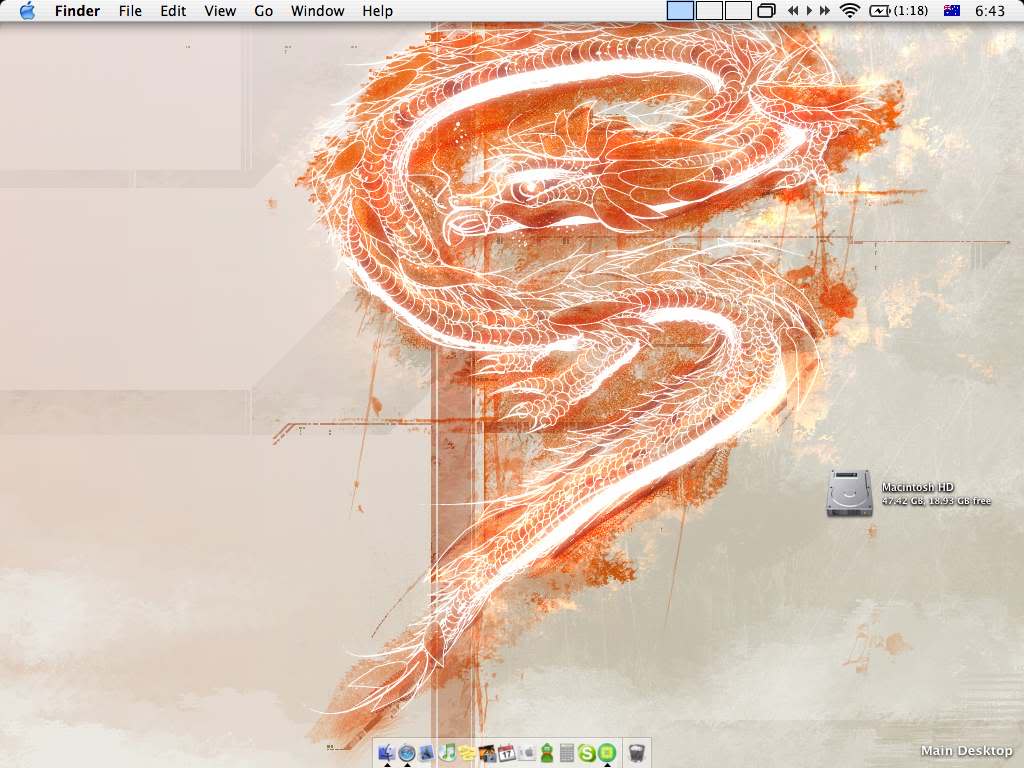The height and width of the screenshot is (768, 1024).
Task: Open the Trash in the Dock
Action: click(x=637, y=753)
